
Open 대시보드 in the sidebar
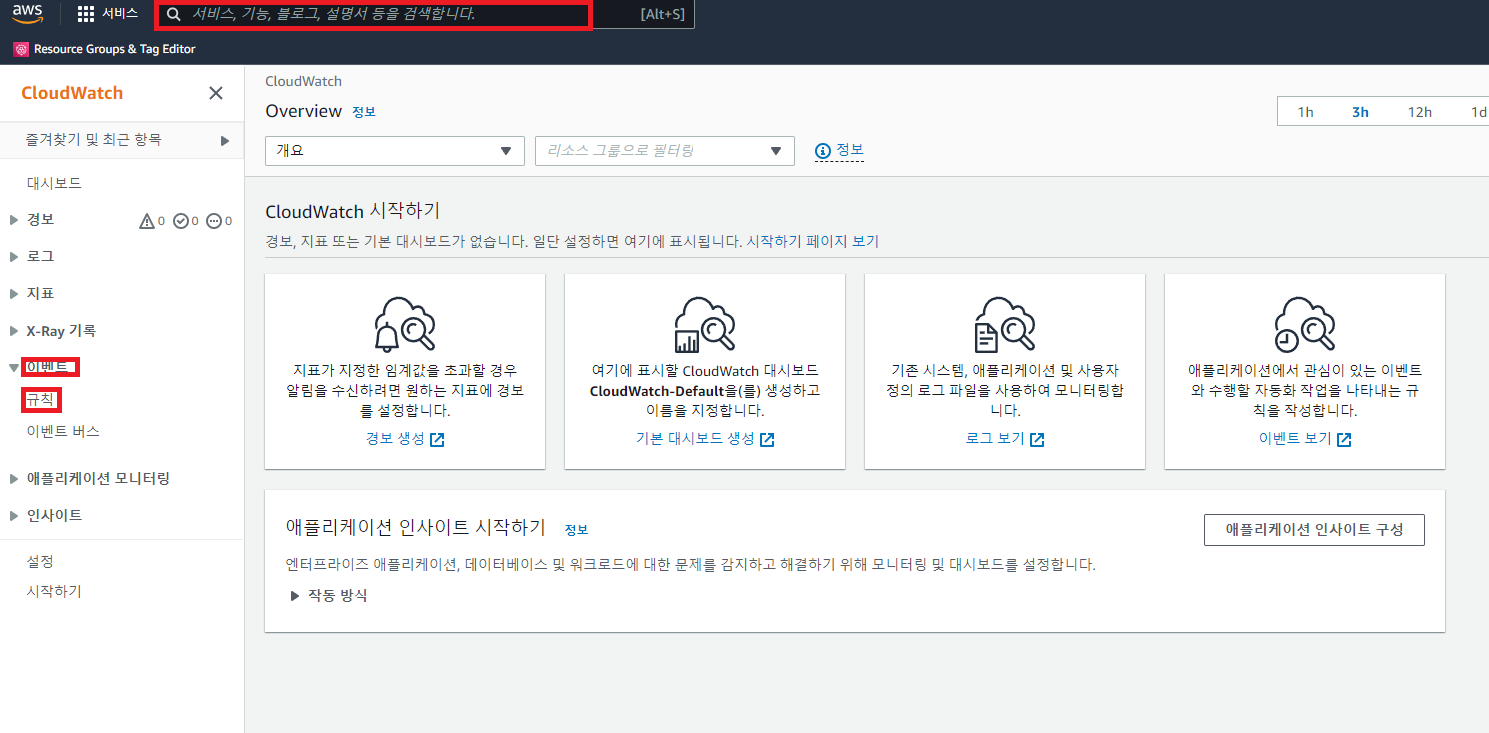[54, 183]
